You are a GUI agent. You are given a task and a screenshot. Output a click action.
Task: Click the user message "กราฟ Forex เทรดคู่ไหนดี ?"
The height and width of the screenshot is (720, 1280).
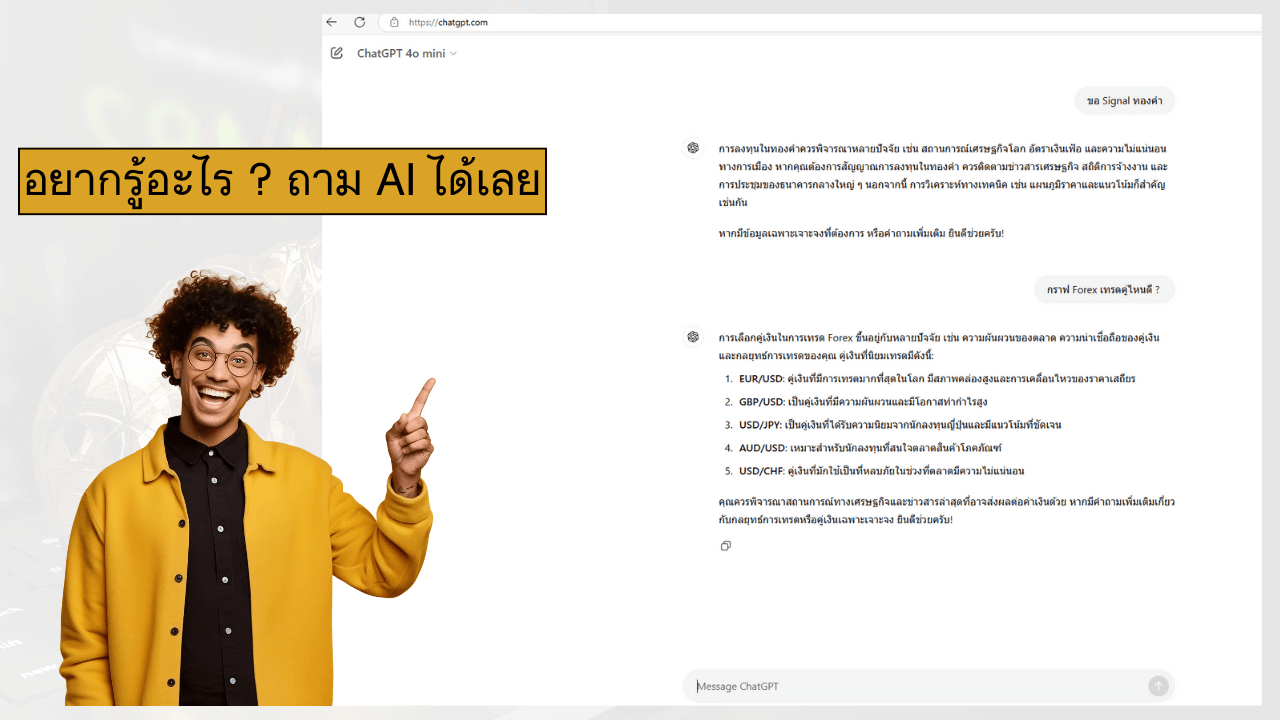1104,289
